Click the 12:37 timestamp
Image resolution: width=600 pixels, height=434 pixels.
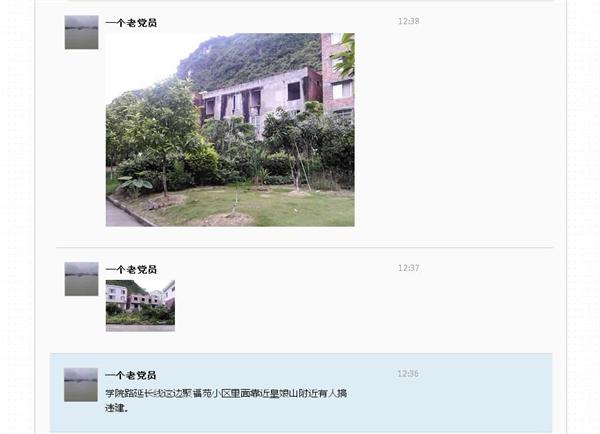409,268
